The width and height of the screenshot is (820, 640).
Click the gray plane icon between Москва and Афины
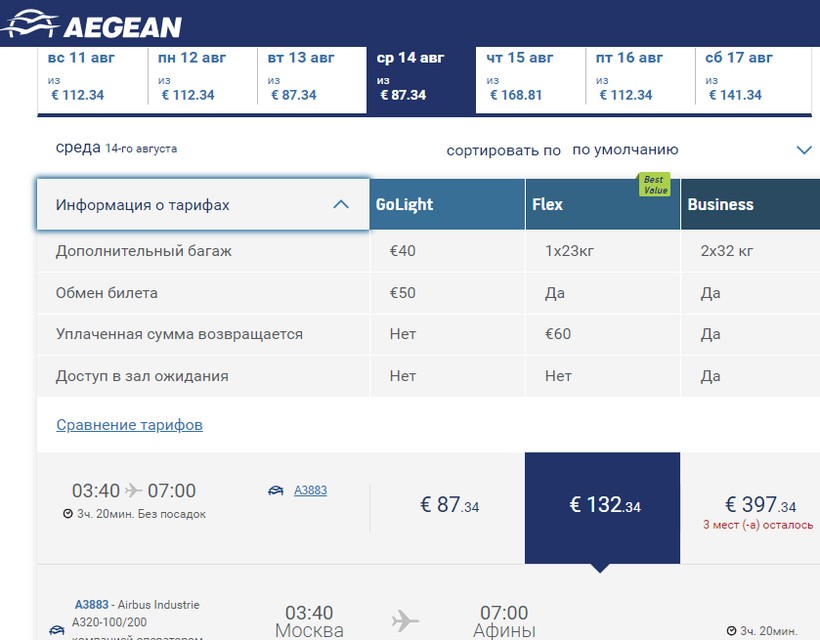(405, 620)
